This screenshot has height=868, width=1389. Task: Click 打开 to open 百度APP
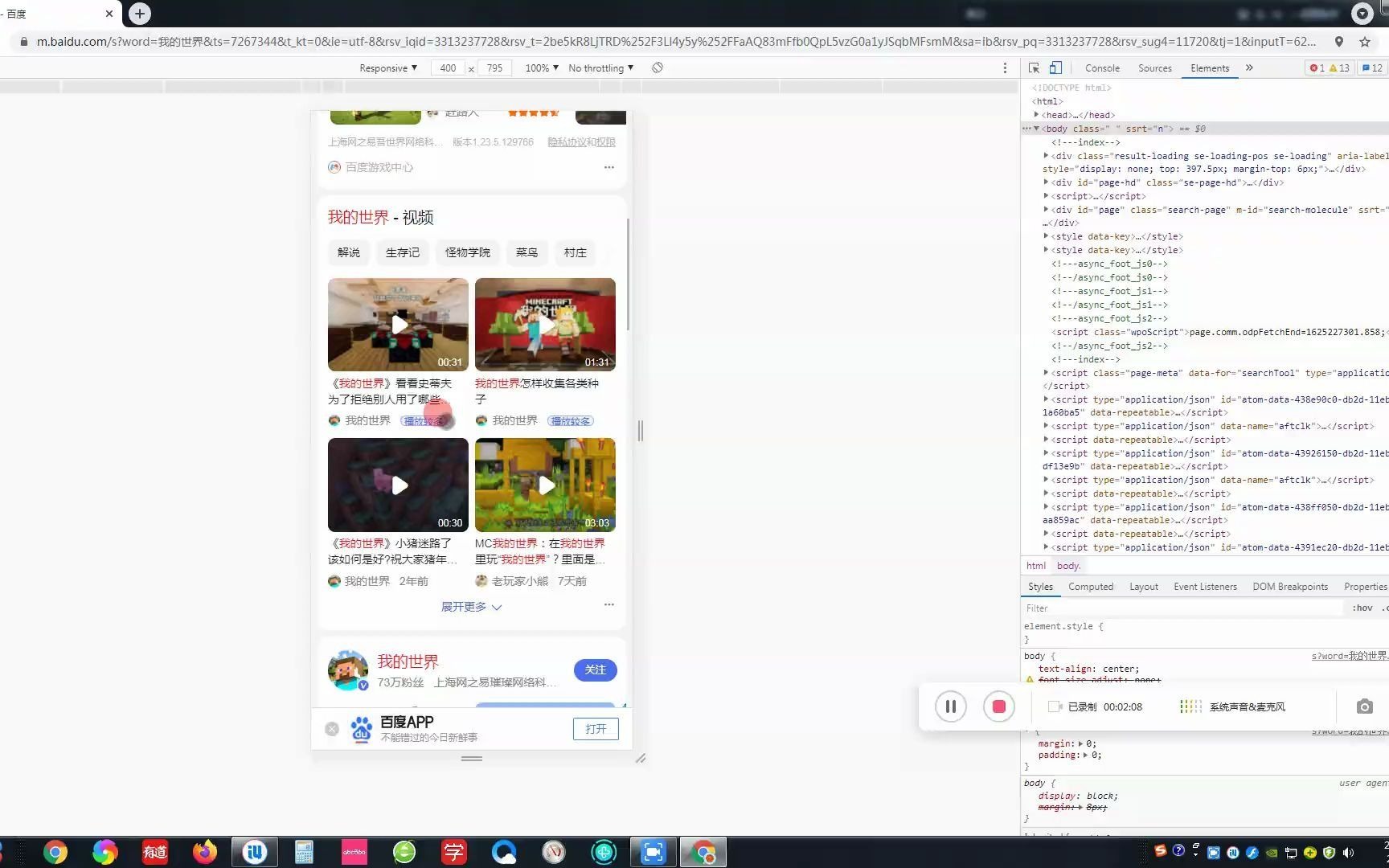point(596,729)
